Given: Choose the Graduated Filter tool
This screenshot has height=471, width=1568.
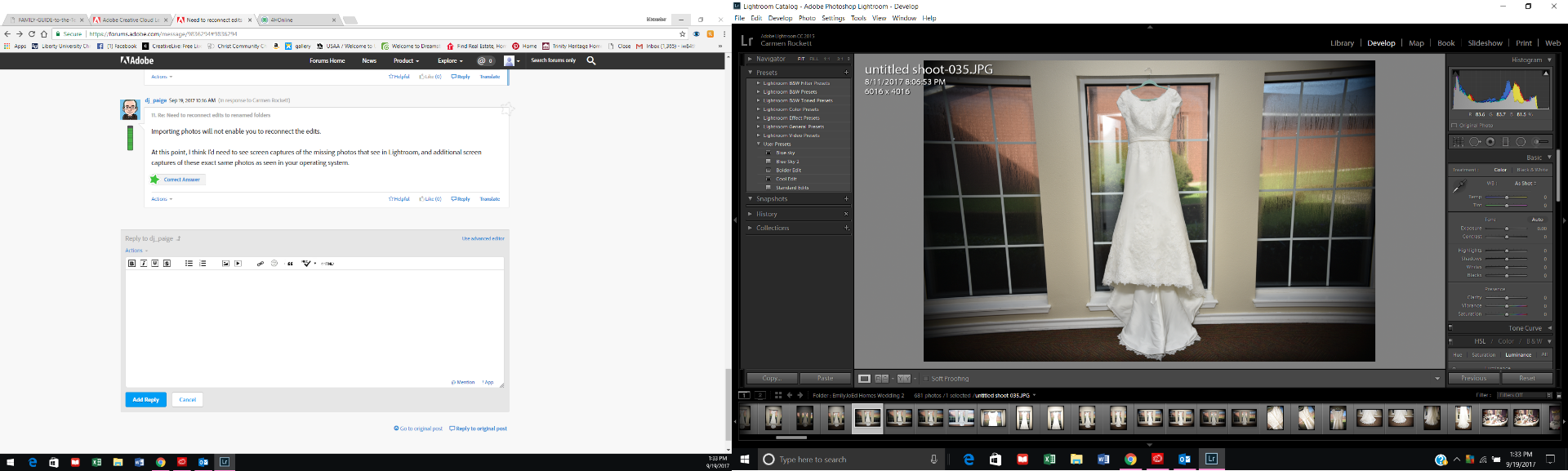Looking at the screenshot, I should (x=1506, y=141).
